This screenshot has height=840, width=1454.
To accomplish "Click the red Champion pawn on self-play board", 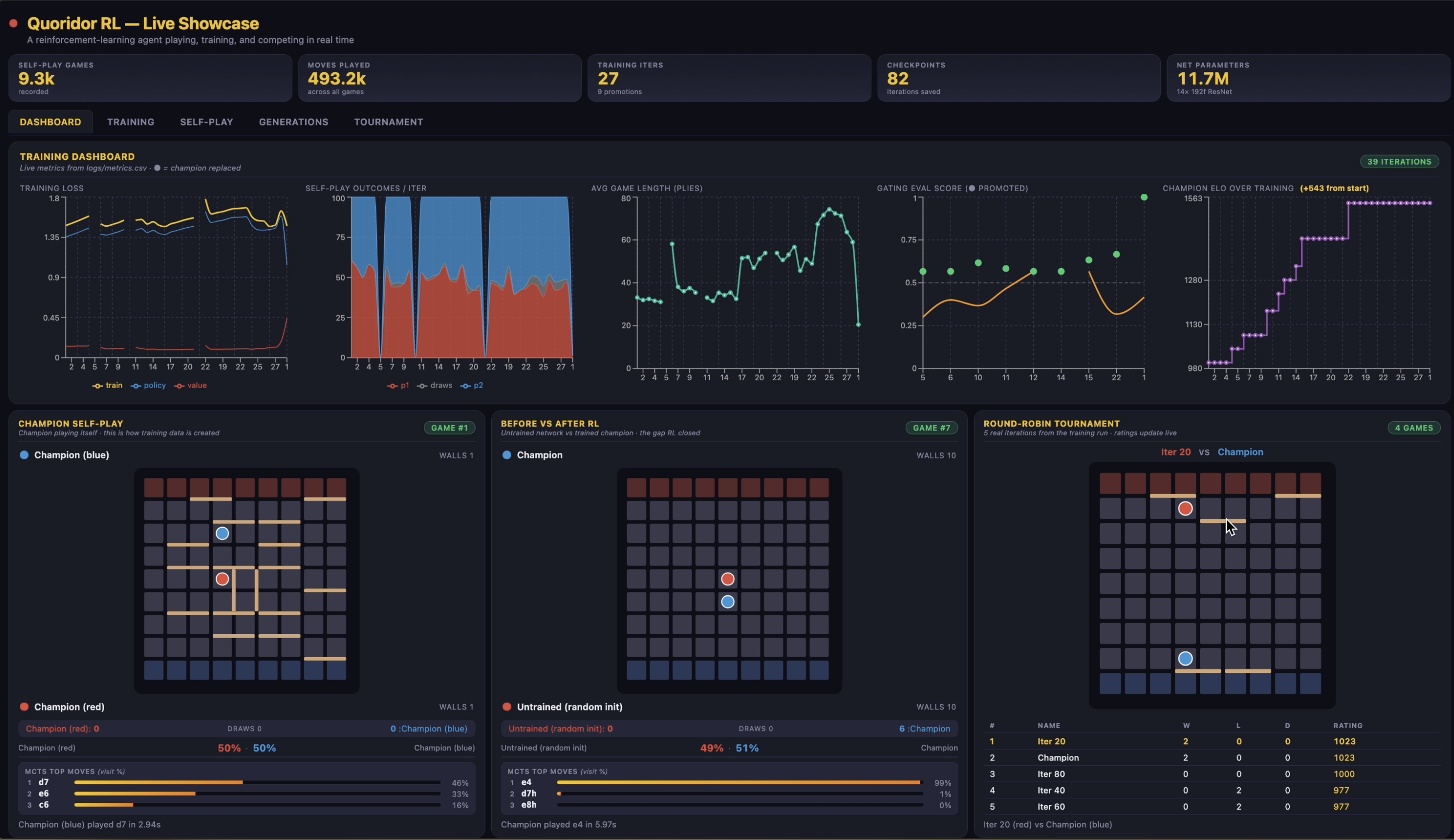I will (222, 579).
